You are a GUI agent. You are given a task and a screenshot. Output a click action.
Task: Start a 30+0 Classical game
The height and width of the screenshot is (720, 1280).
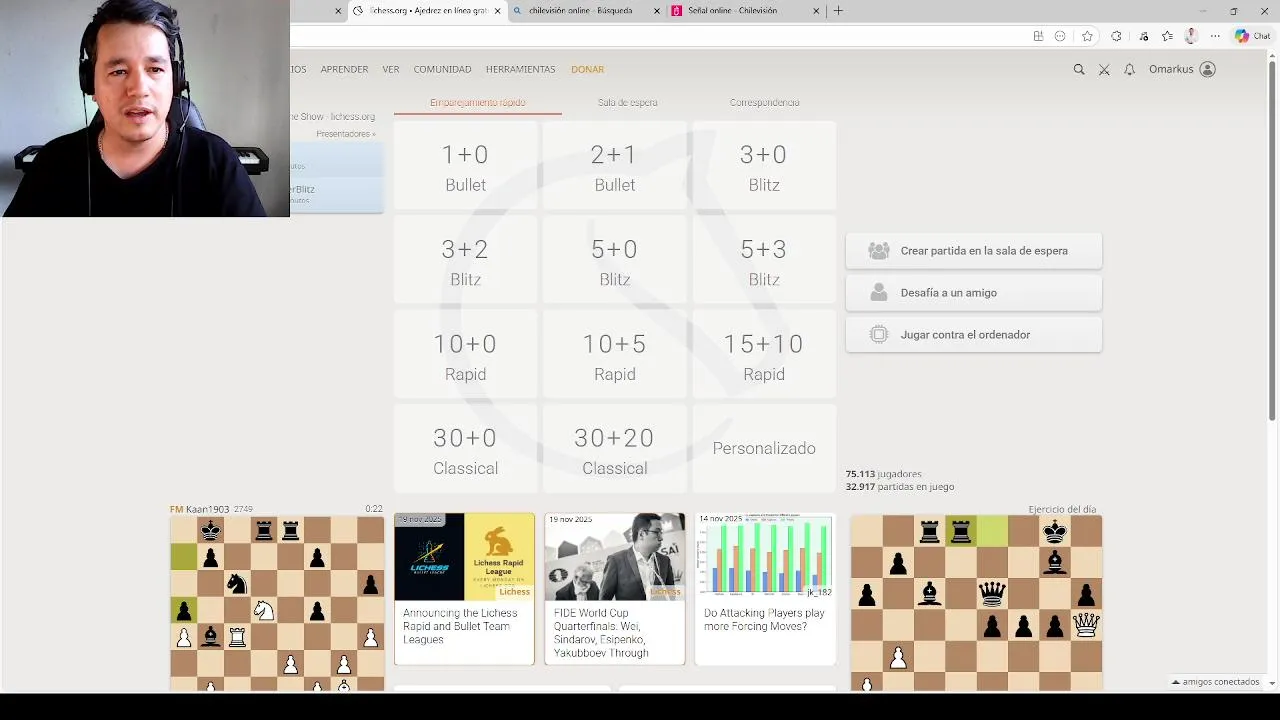465,450
